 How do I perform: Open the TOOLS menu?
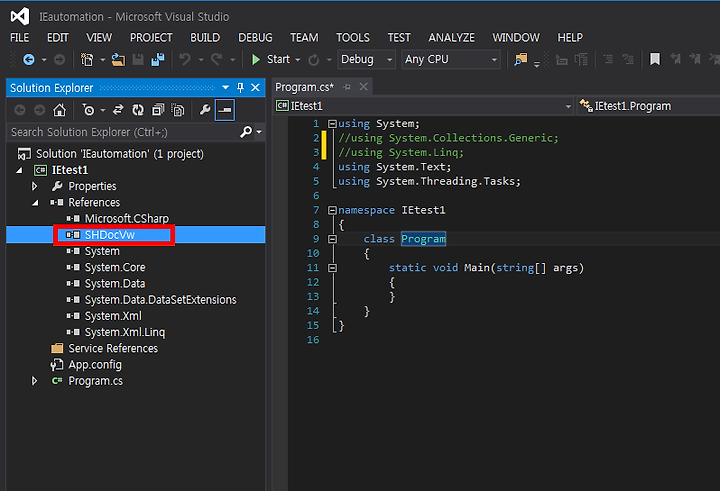pyautogui.click(x=353, y=38)
